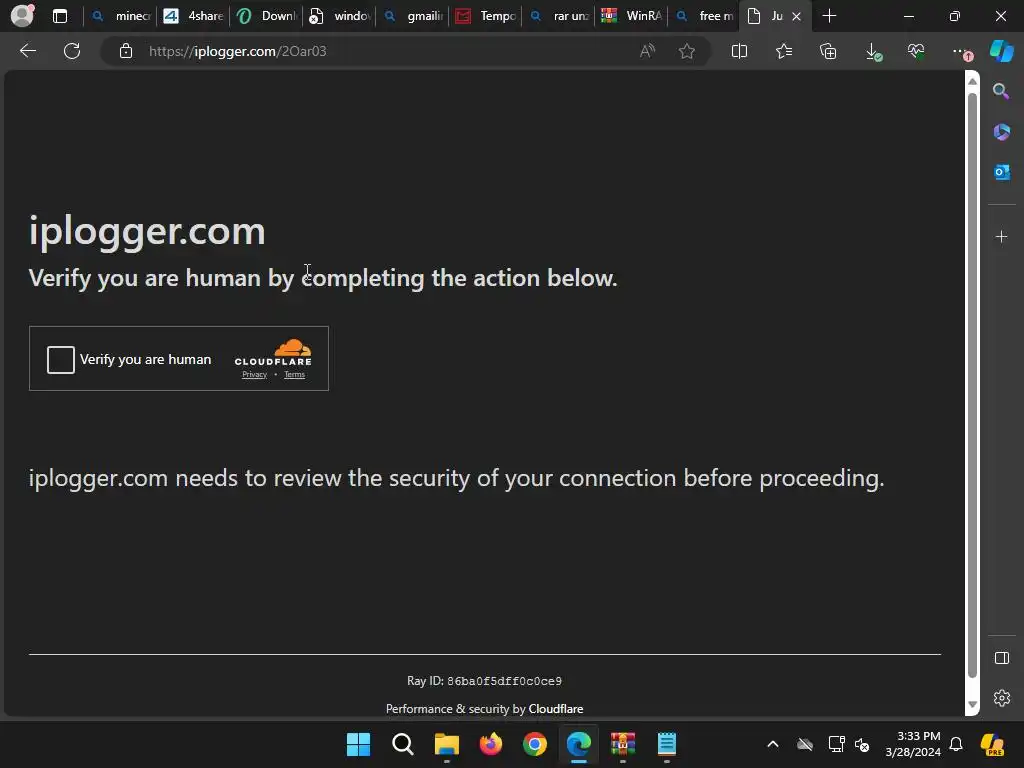Open Microsoft 365 sidebar app
Viewport: 1024px width, 768px height.
pyautogui.click(x=1001, y=132)
